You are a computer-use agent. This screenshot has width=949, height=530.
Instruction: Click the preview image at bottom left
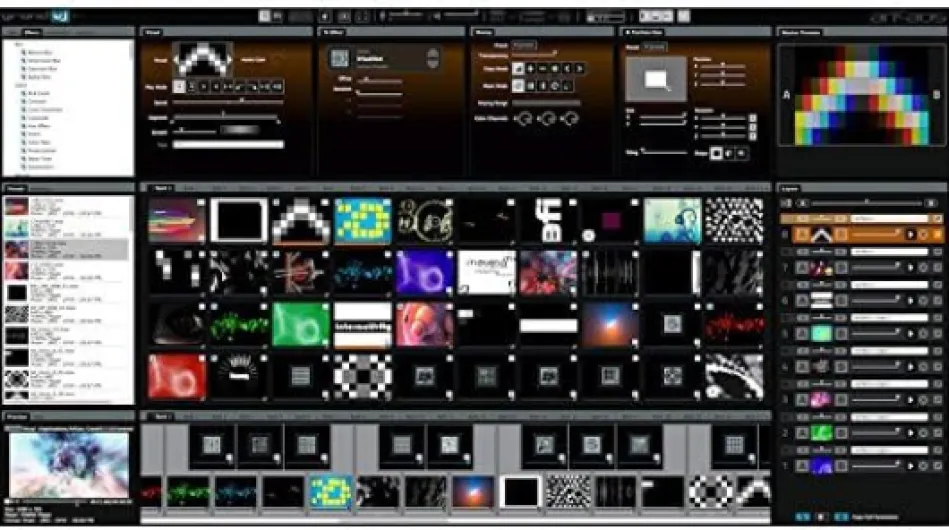click(x=68, y=465)
